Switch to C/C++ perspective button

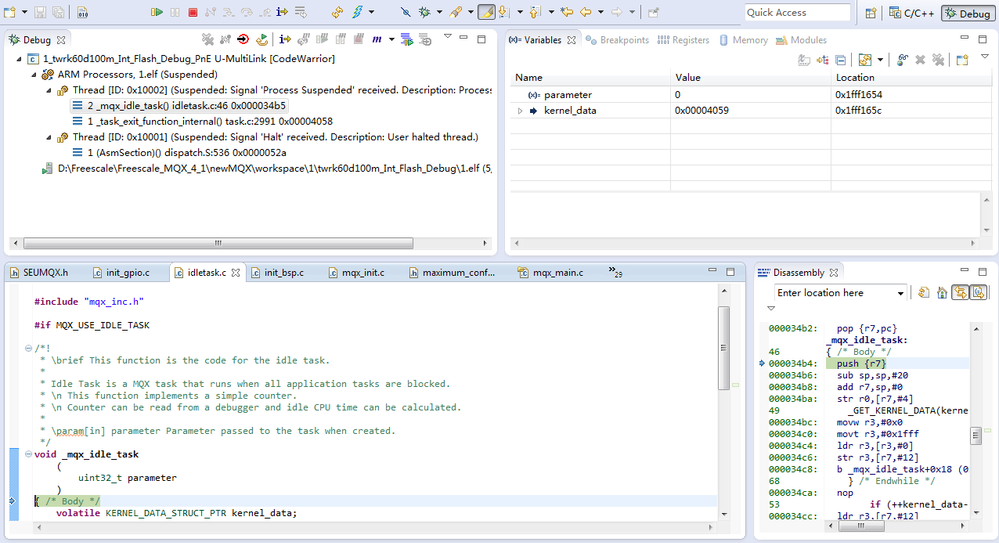click(912, 13)
